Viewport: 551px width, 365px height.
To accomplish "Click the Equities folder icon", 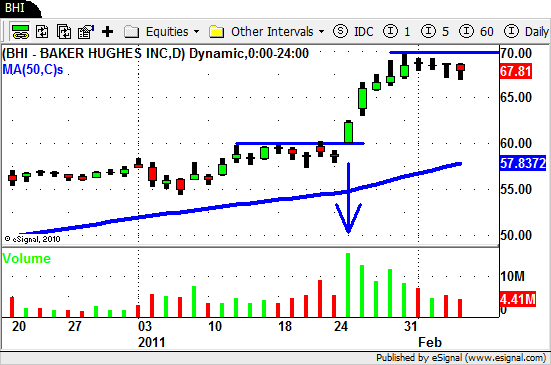I will (131, 32).
